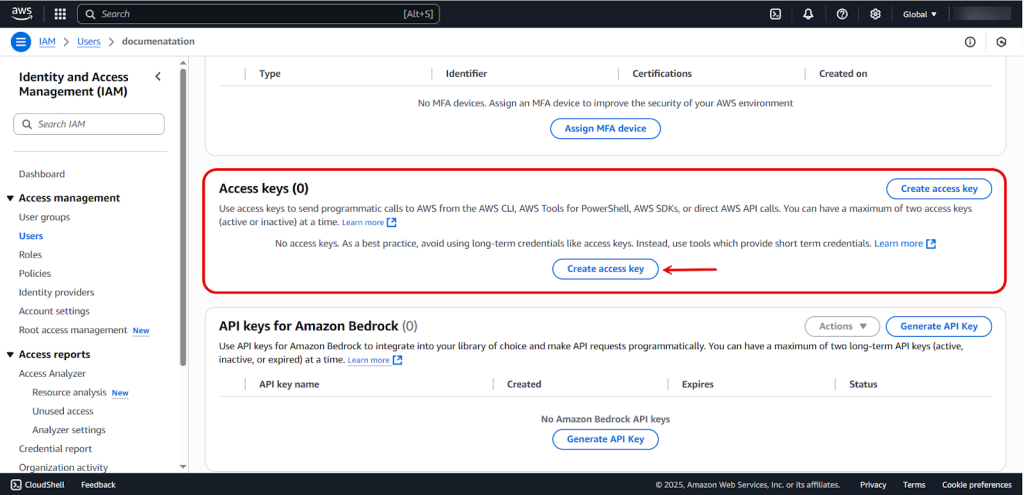The image size is (1024, 495).
Task: Click the centered Create access key button
Action: (605, 269)
